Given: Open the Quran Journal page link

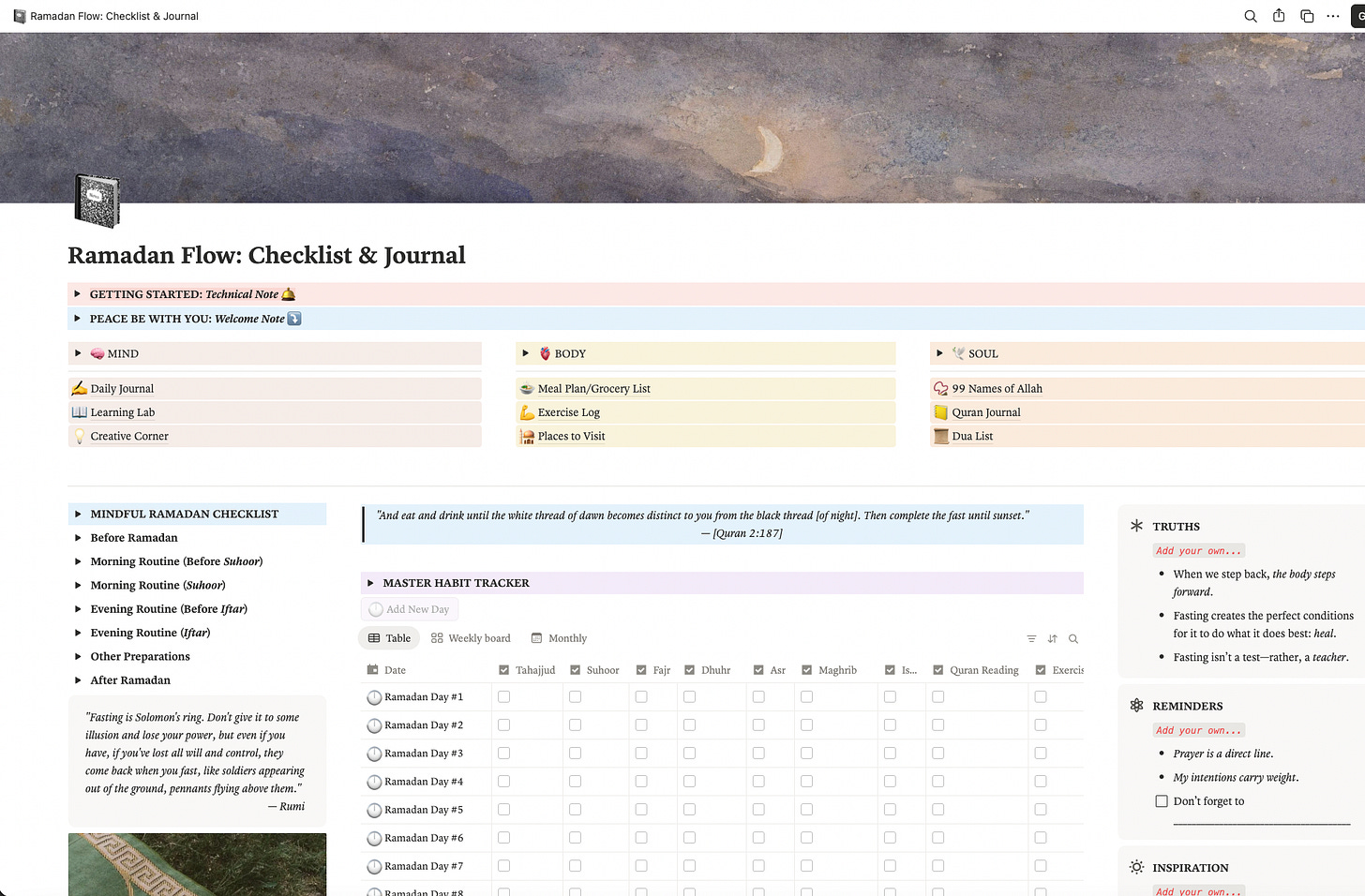Looking at the screenshot, I should click(x=986, y=412).
